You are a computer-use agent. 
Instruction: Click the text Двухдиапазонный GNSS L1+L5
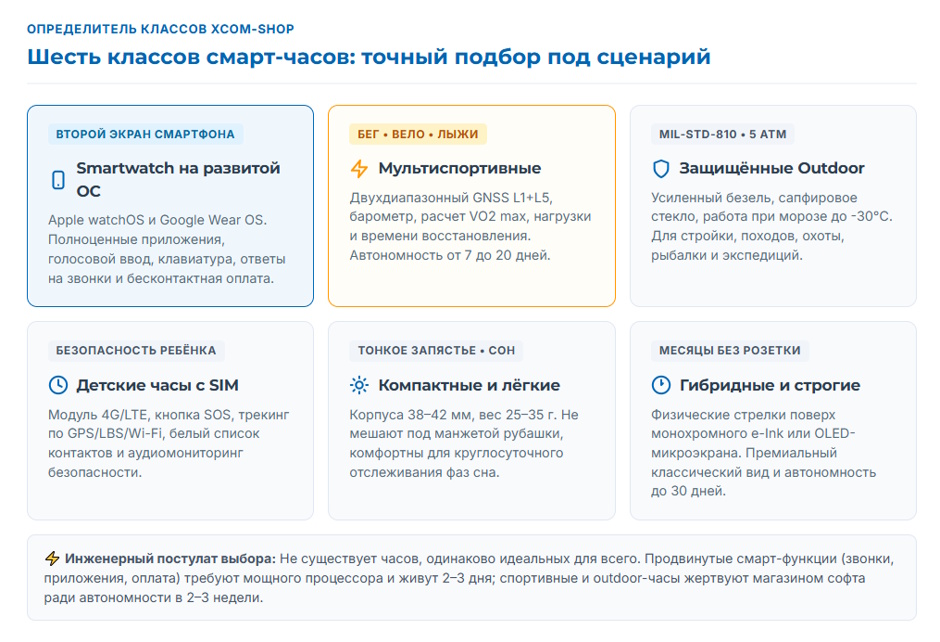[451, 198]
